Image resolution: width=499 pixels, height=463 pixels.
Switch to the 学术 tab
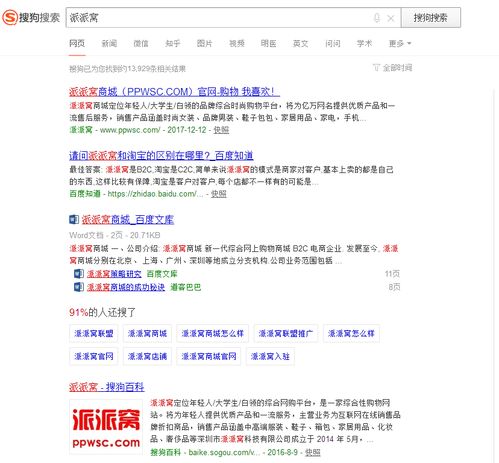tap(364, 43)
